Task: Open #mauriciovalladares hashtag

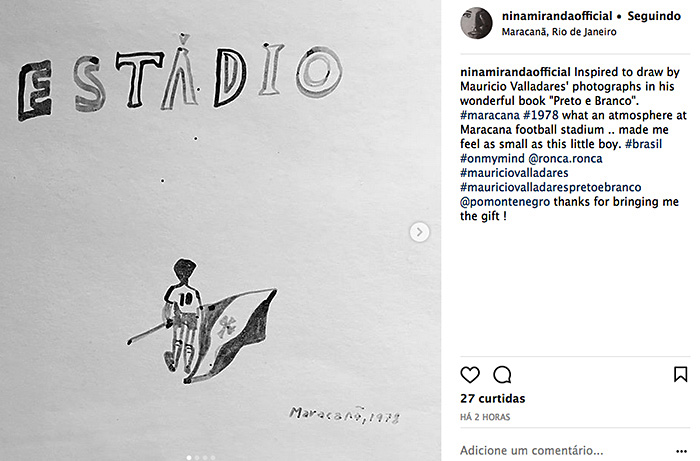Action: (x=514, y=173)
